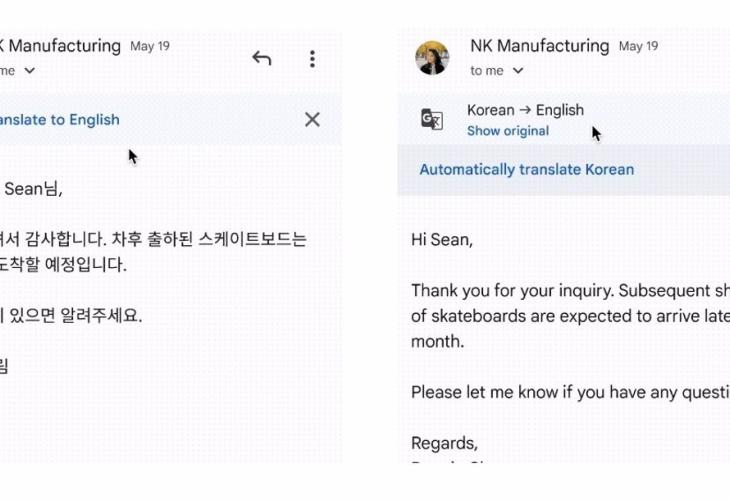Select "Automatically translate Korean"
Image resolution: width=730 pixels, height=500 pixels.
click(x=526, y=169)
